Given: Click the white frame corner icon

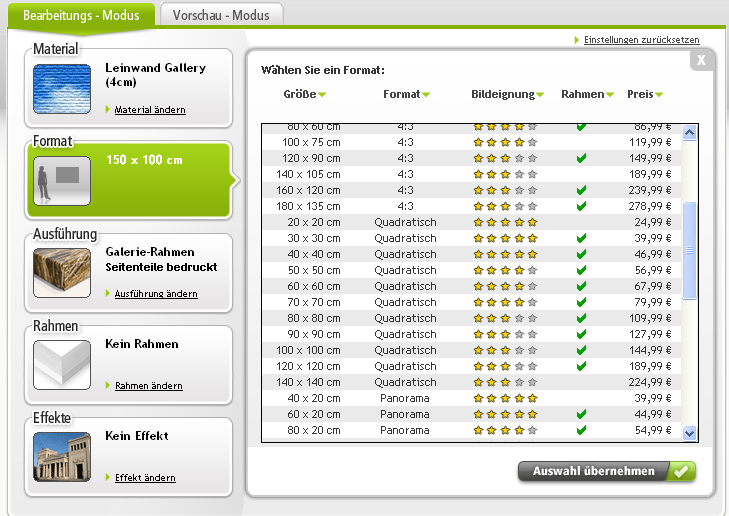Looking at the screenshot, I should click(61, 364).
